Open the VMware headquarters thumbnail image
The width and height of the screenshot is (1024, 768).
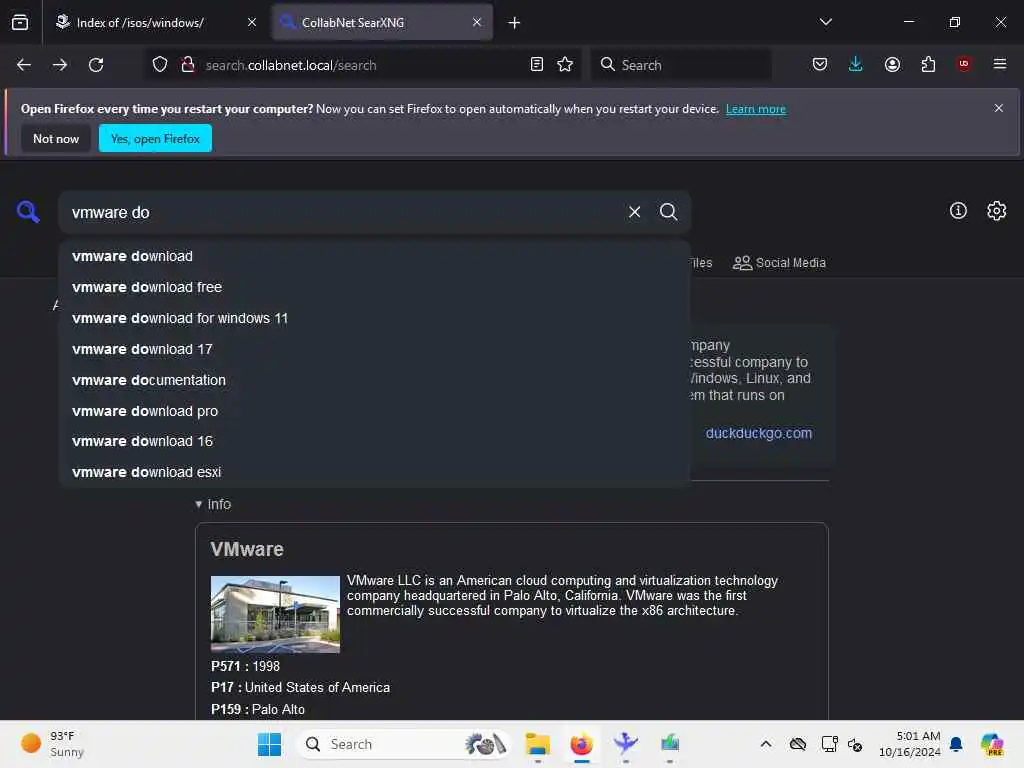click(x=275, y=614)
